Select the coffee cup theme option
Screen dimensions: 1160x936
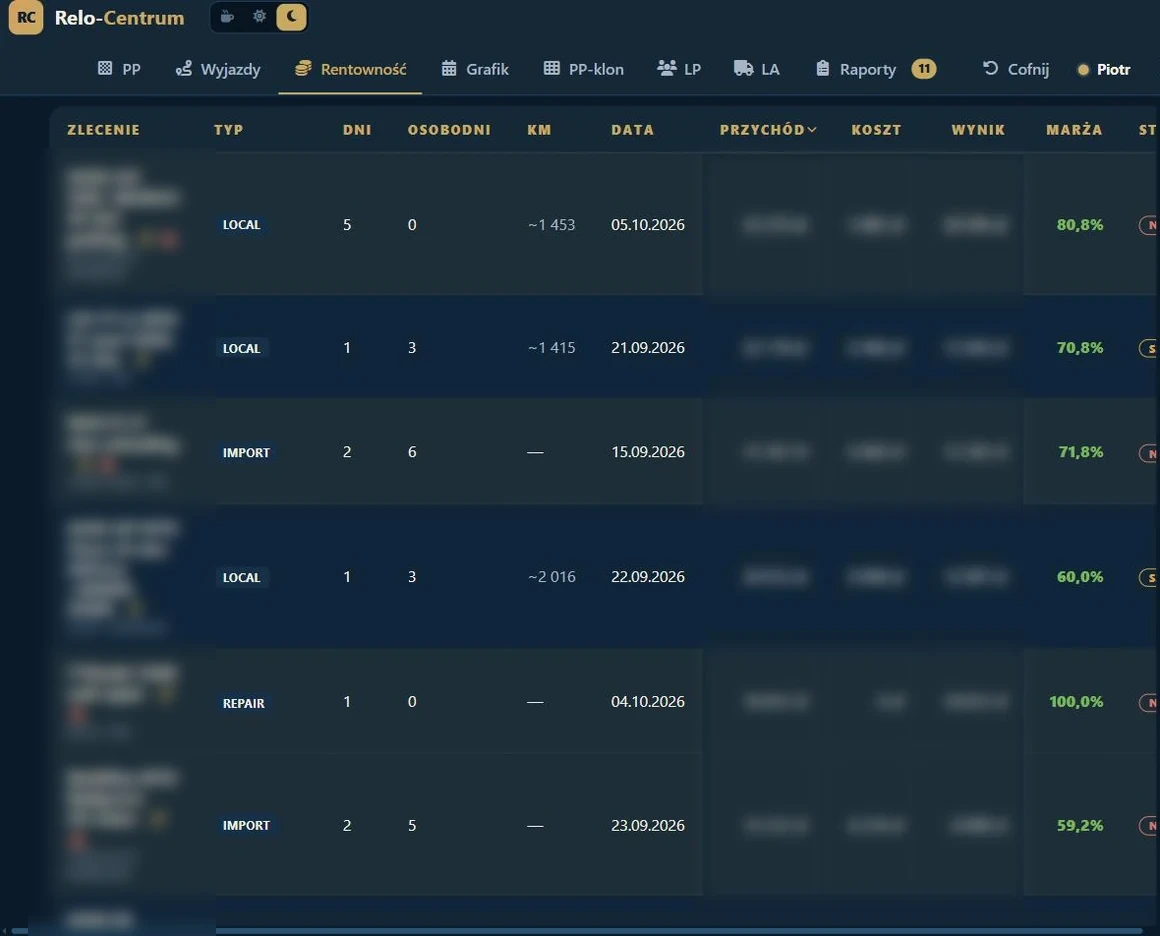tap(228, 17)
